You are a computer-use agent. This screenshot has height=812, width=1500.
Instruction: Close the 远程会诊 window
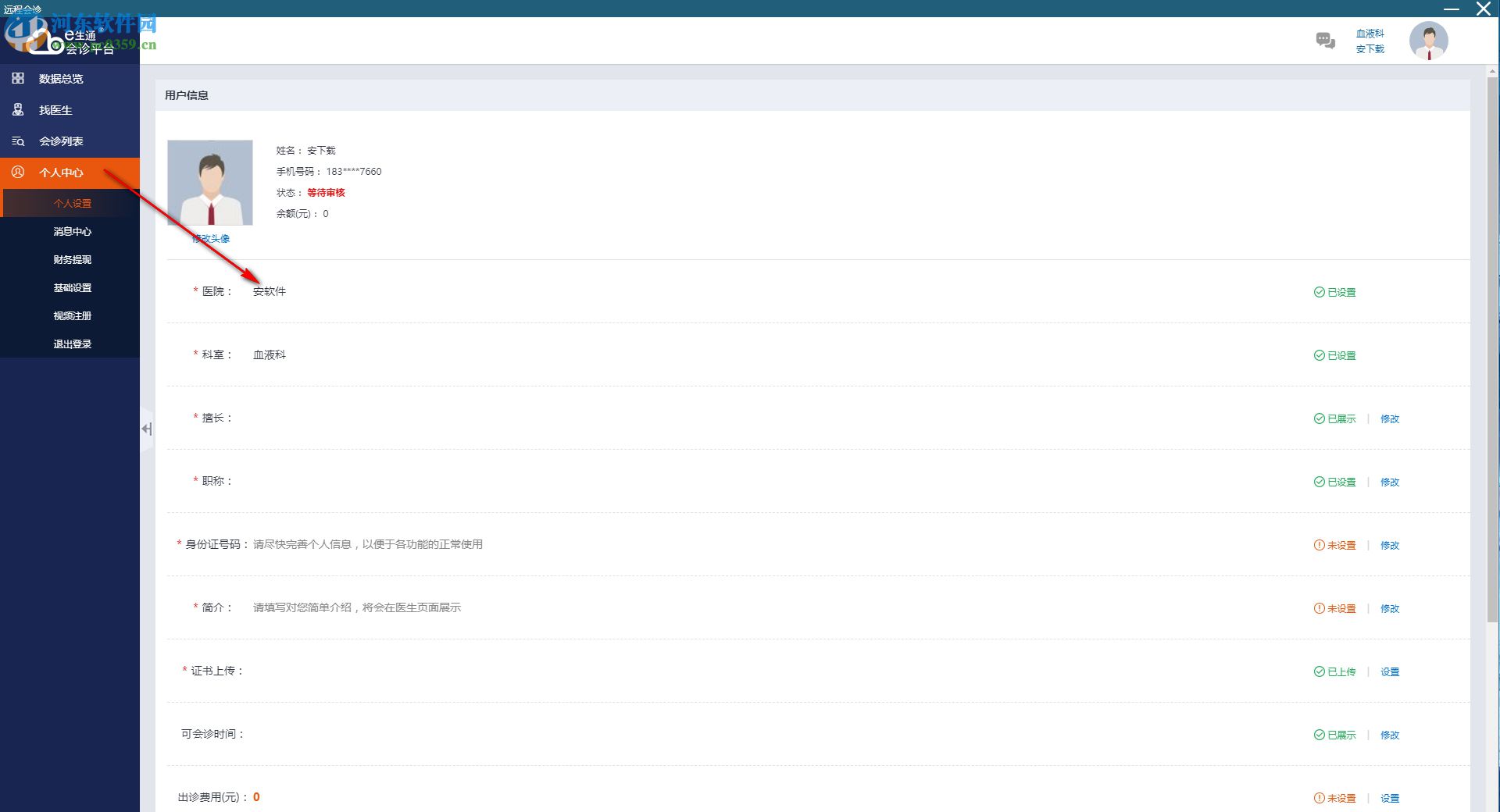tap(1483, 9)
